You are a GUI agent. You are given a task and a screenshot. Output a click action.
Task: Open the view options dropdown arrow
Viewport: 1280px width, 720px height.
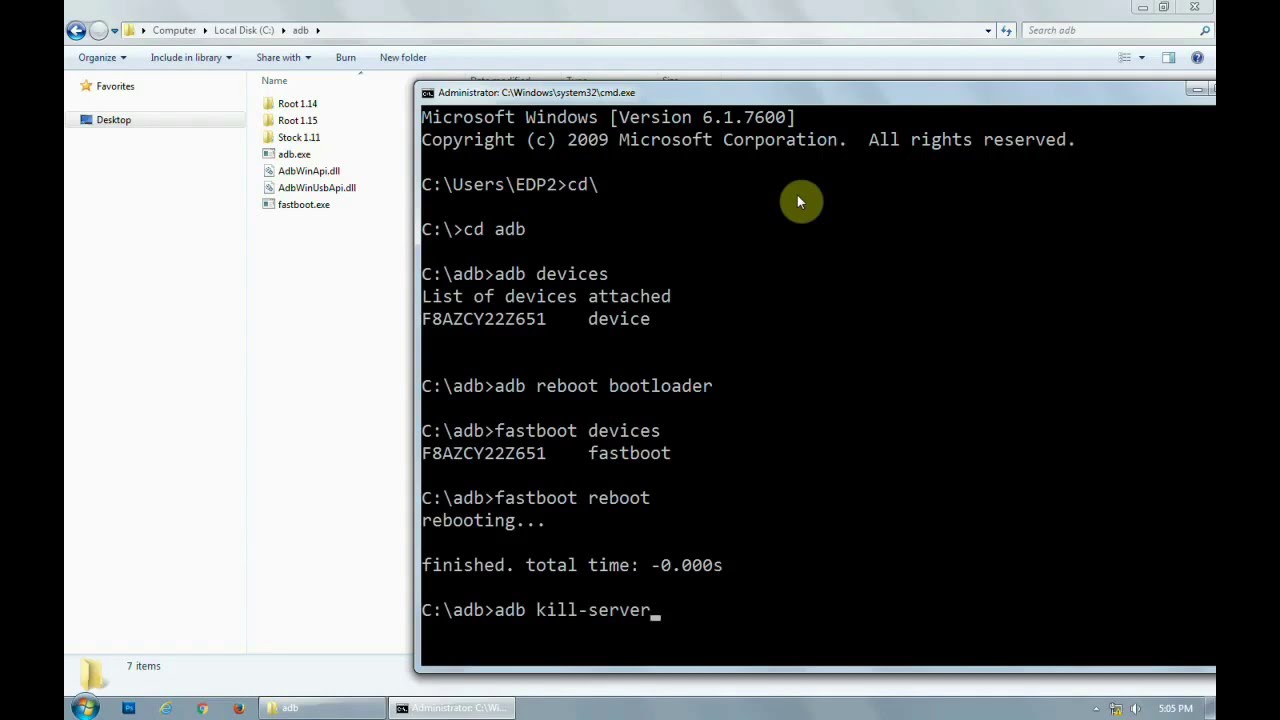tap(1141, 58)
